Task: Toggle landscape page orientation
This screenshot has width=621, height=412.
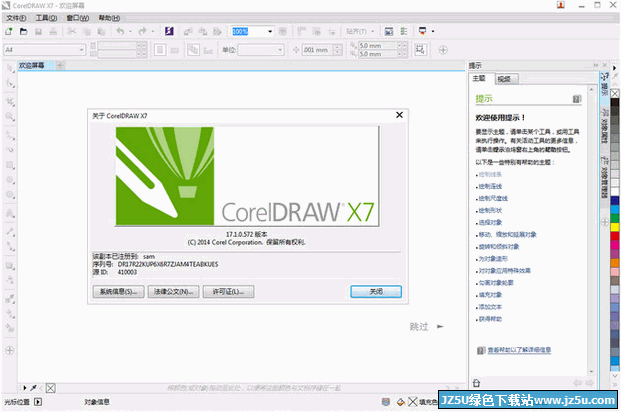Action: point(175,50)
